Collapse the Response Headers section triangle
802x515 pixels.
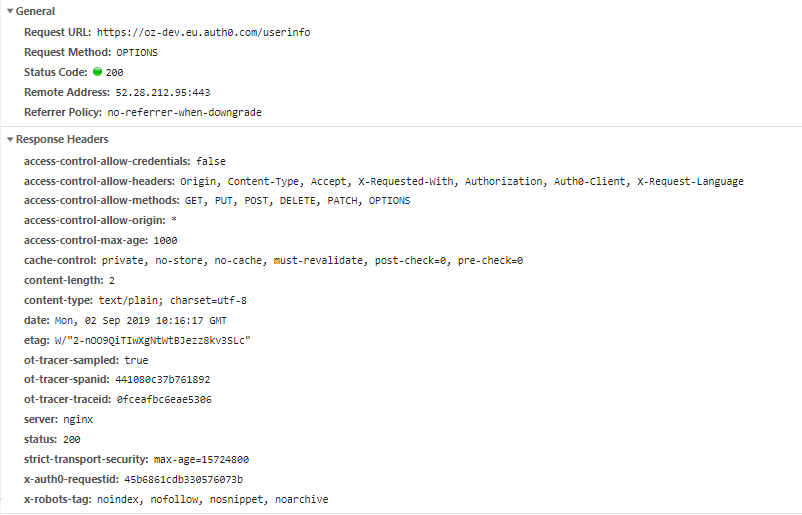(x=9, y=140)
